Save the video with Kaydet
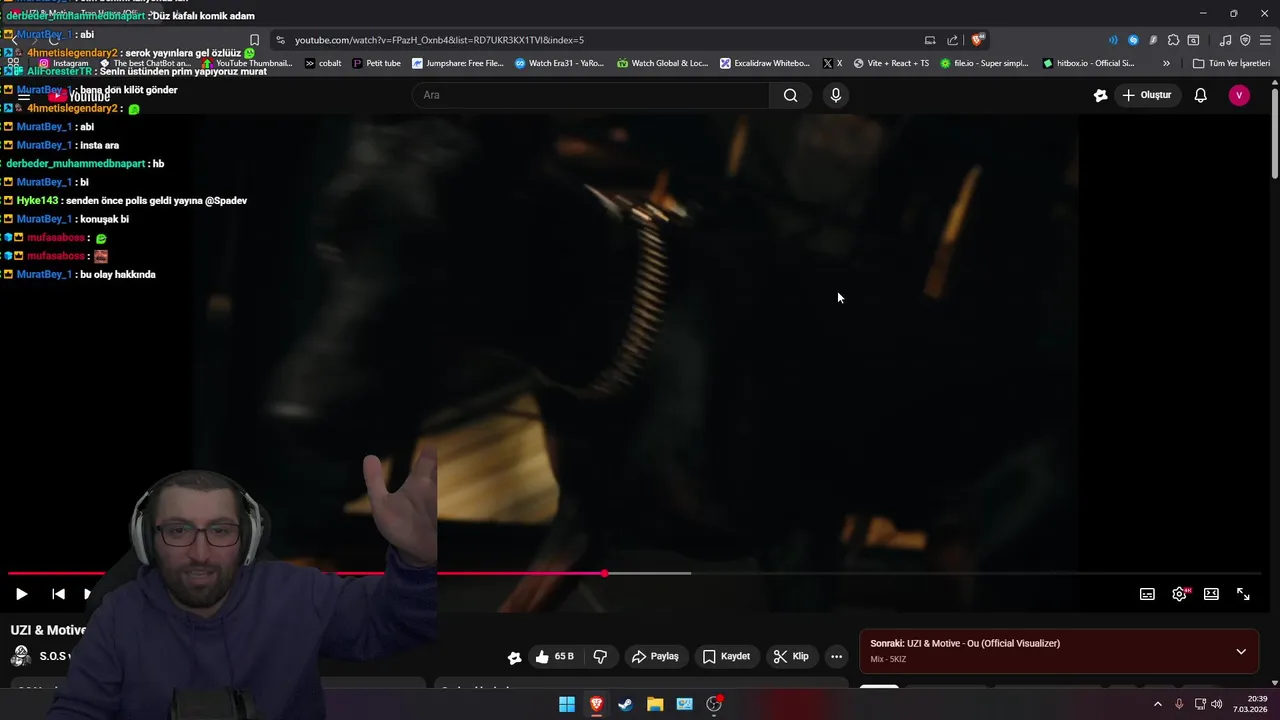 [x=726, y=656]
